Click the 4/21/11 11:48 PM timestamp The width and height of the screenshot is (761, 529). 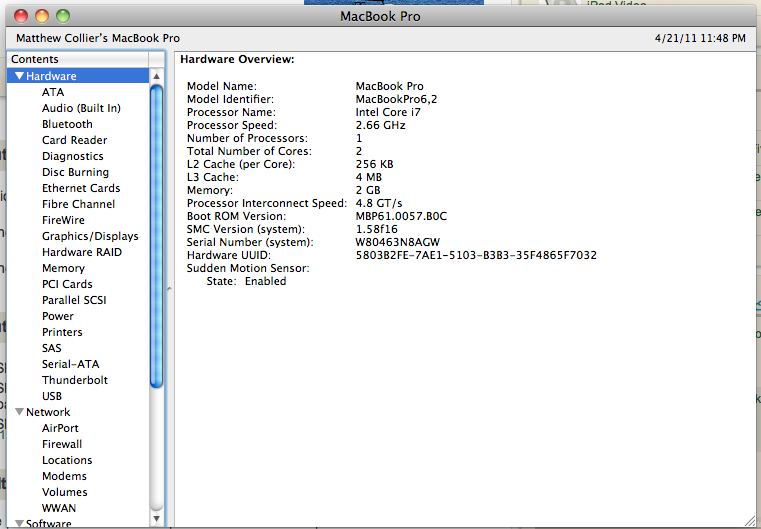point(700,38)
